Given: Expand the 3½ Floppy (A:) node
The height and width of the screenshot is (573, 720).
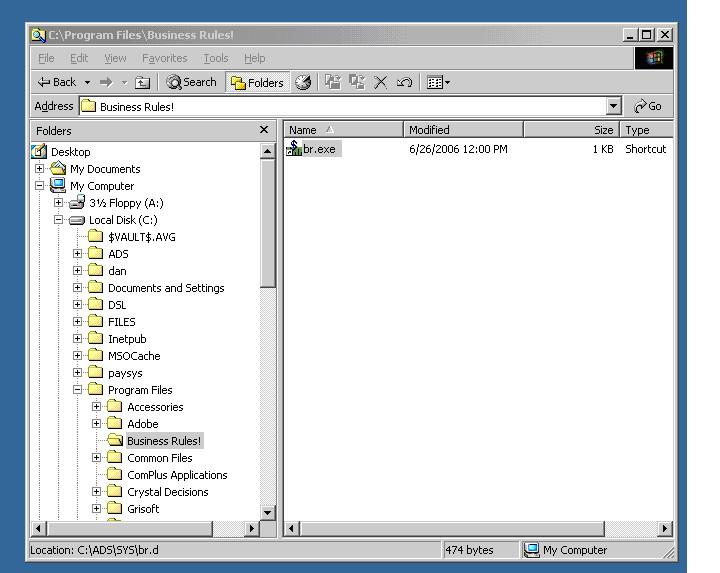Looking at the screenshot, I should pyautogui.click(x=58, y=202).
